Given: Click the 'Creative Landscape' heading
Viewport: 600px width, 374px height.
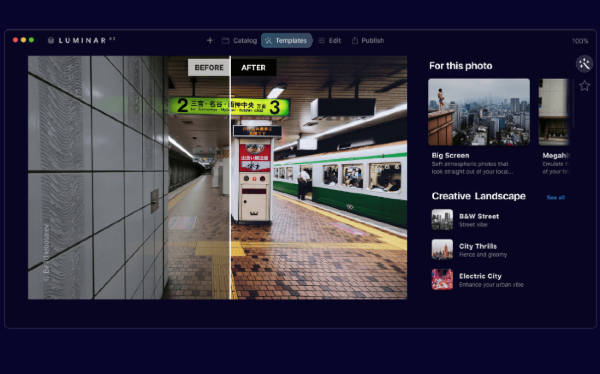Looking at the screenshot, I should (x=478, y=196).
